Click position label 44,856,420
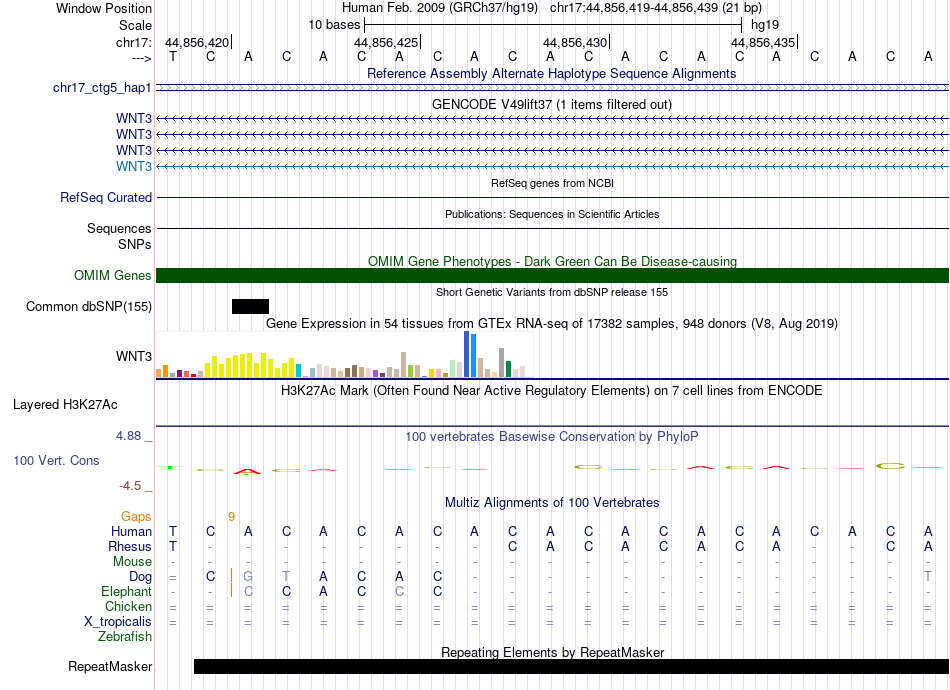Screen dimensions: 950x690 pos(197,42)
